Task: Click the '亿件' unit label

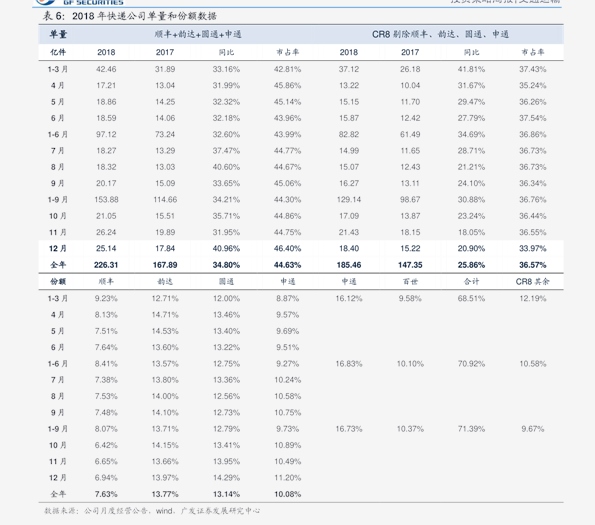Action: pos(58,52)
